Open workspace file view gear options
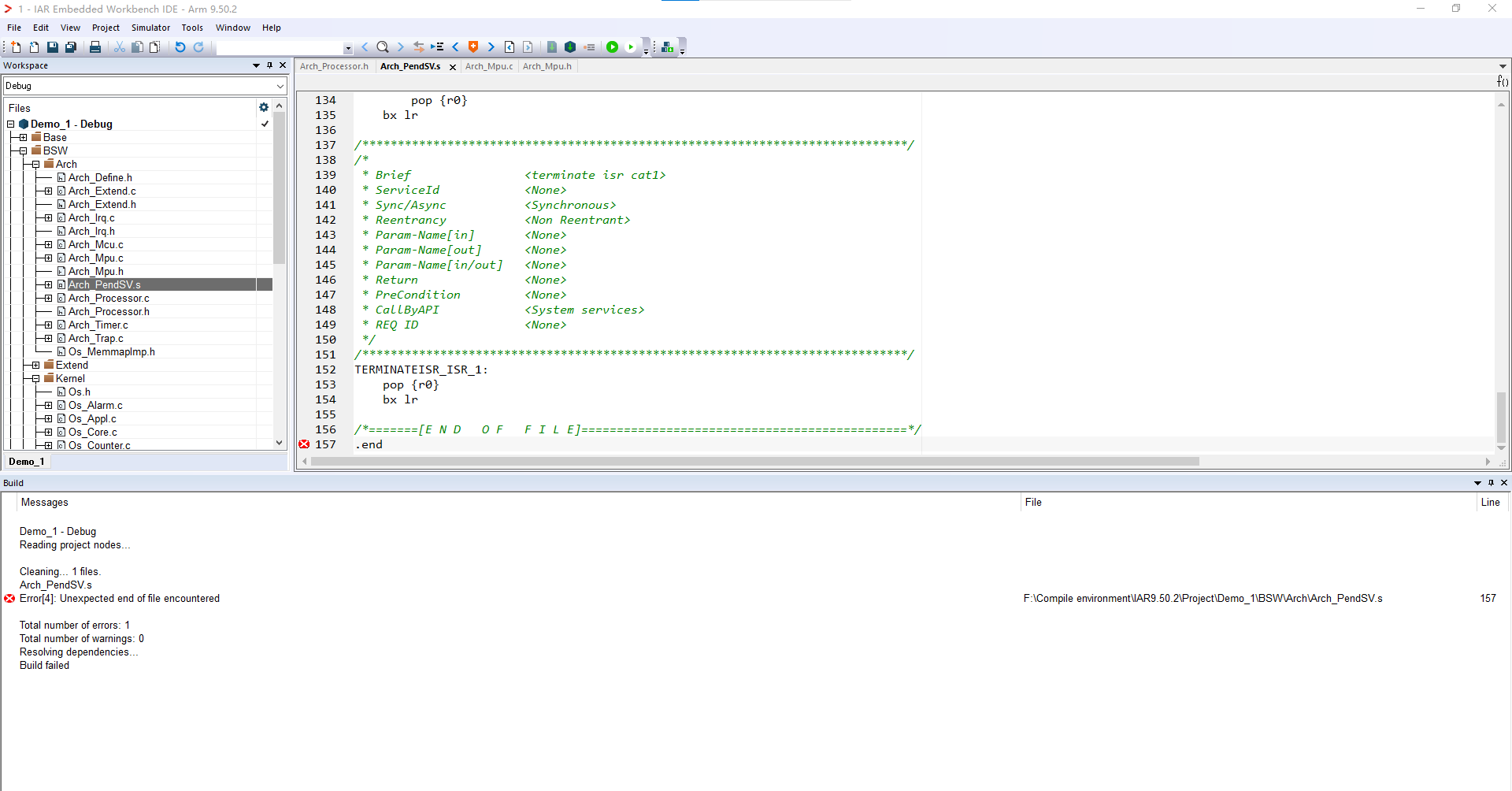This screenshot has width=1512, height=791. point(264,107)
